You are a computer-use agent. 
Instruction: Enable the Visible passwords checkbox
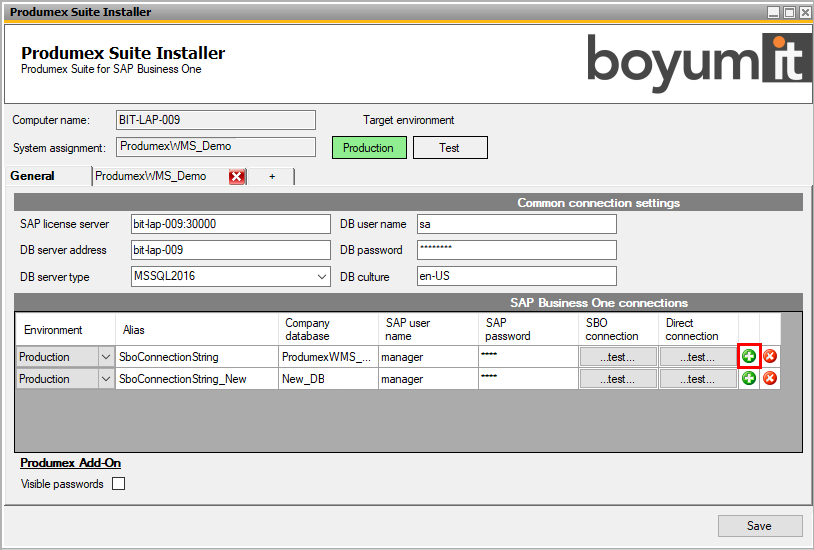click(119, 484)
